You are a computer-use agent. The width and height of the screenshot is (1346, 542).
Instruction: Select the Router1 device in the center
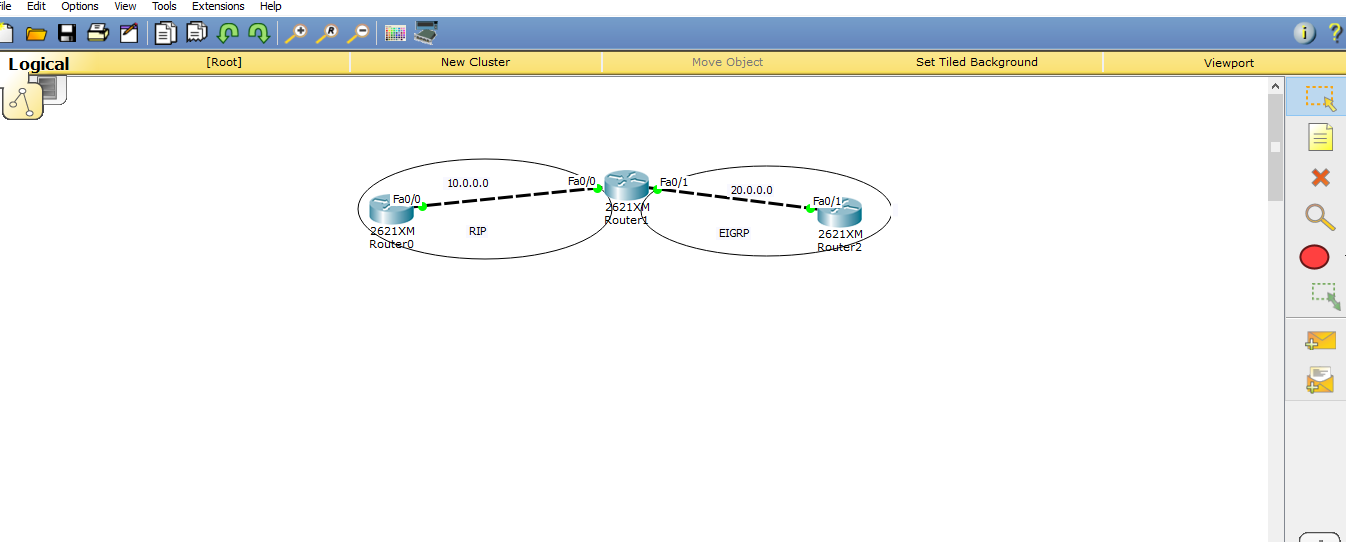pyautogui.click(x=627, y=185)
